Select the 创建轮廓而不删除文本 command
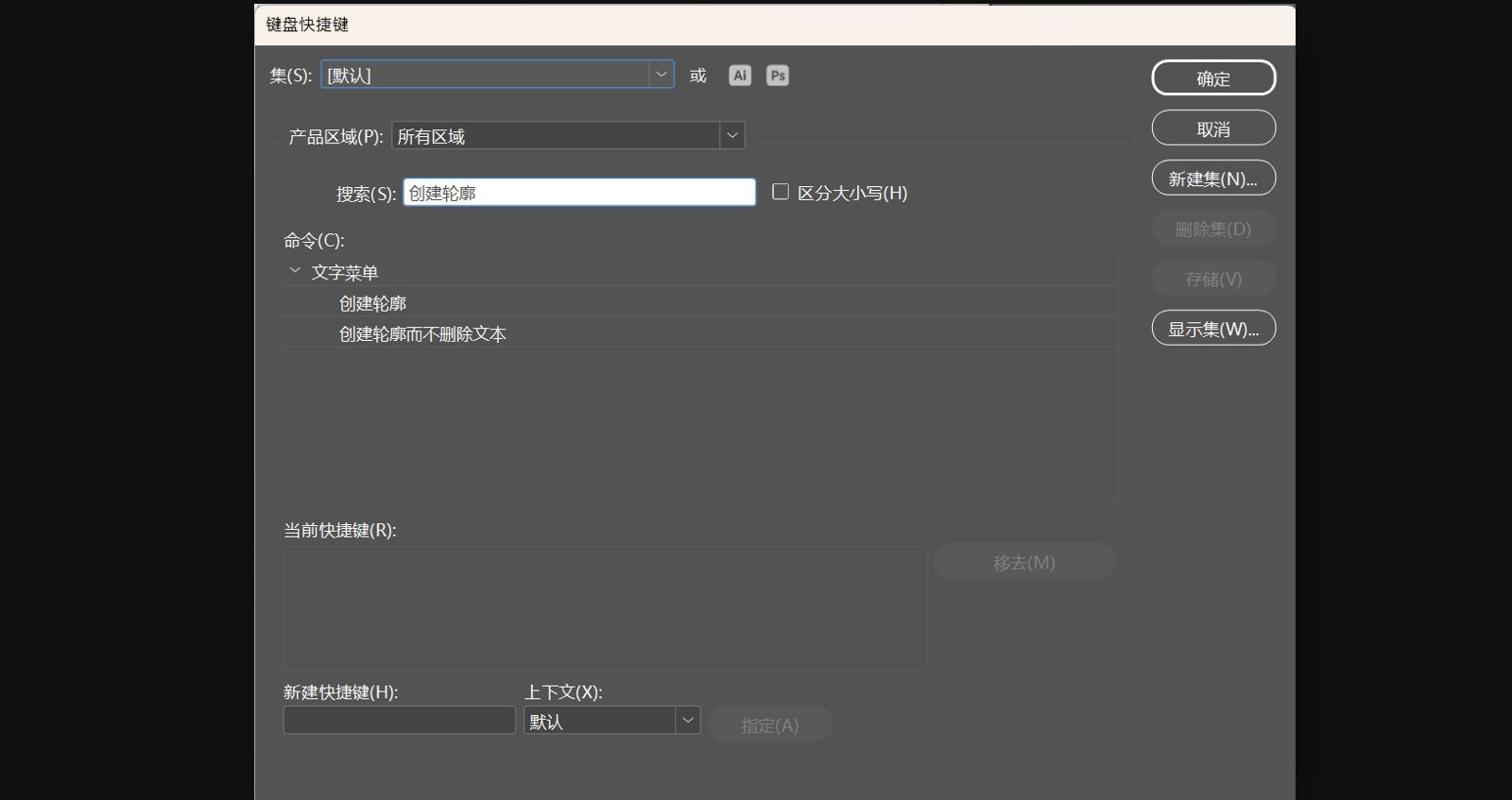Screen dimensions: 1512x800 (x=699, y=333)
